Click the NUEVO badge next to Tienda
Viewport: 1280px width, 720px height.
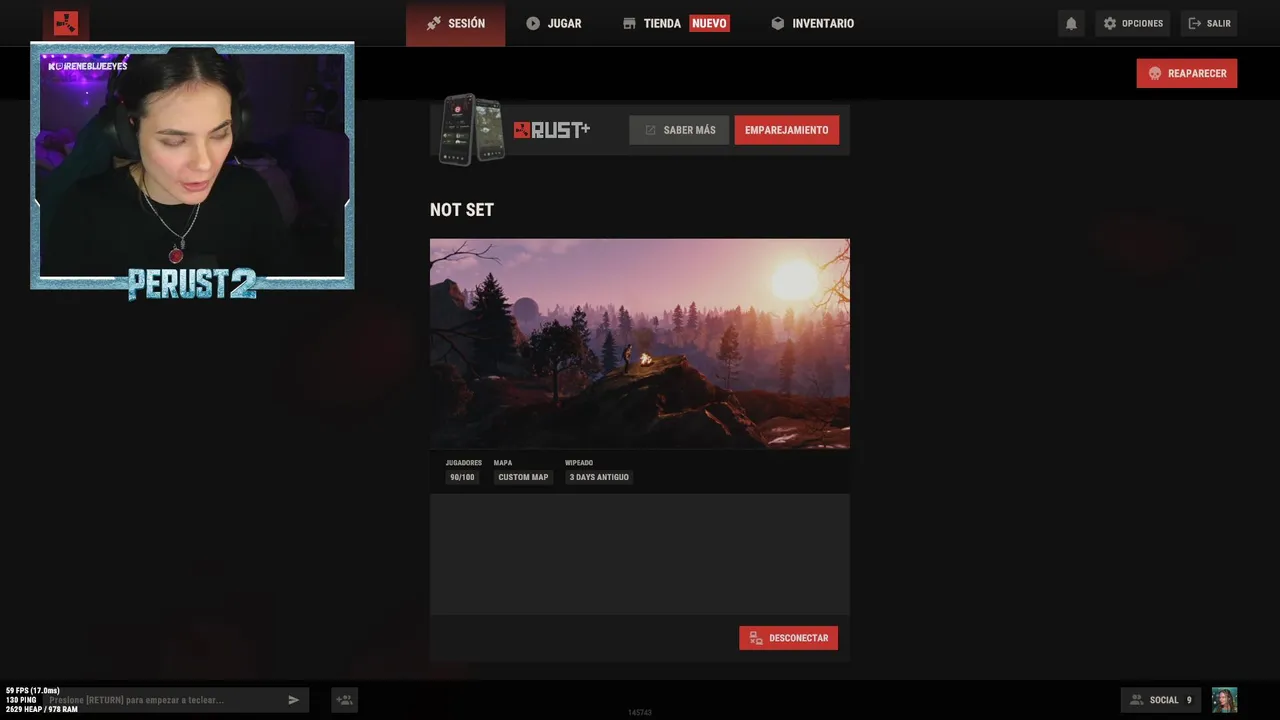click(709, 23)
